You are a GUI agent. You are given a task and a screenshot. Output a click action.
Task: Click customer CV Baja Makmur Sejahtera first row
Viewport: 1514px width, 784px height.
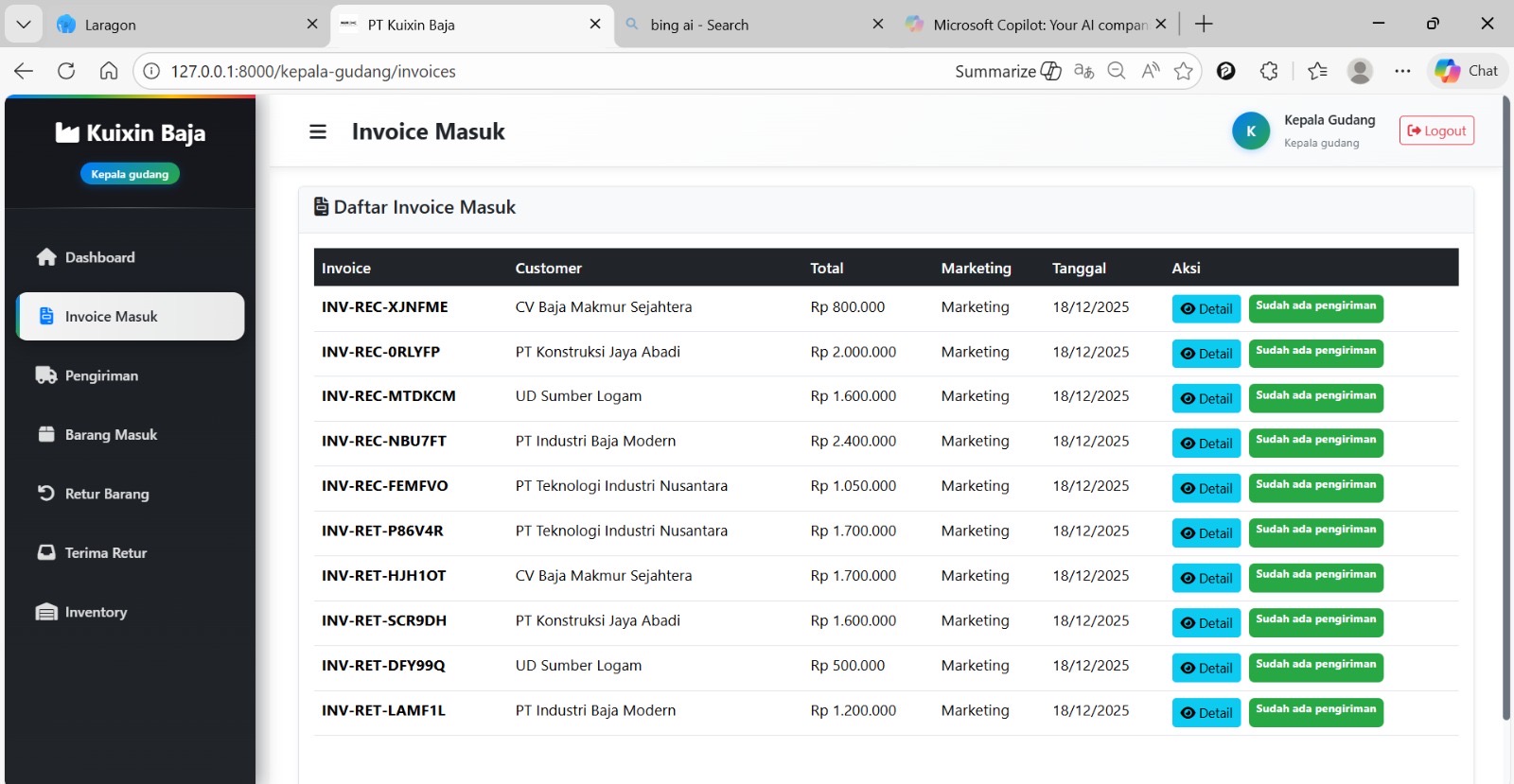[x=604, y=307]
